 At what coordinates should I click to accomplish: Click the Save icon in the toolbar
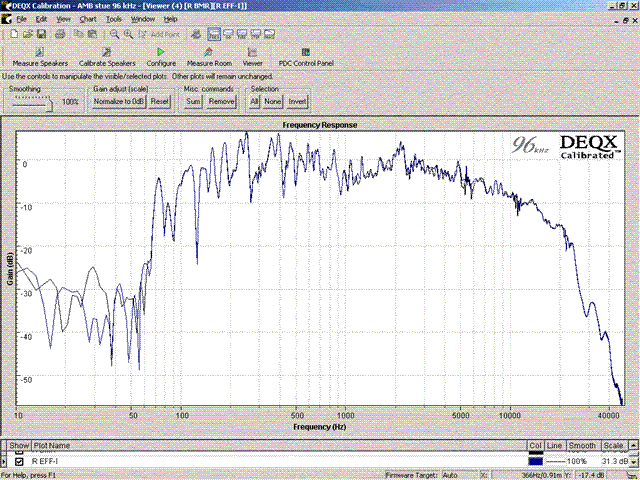[41, 33]
